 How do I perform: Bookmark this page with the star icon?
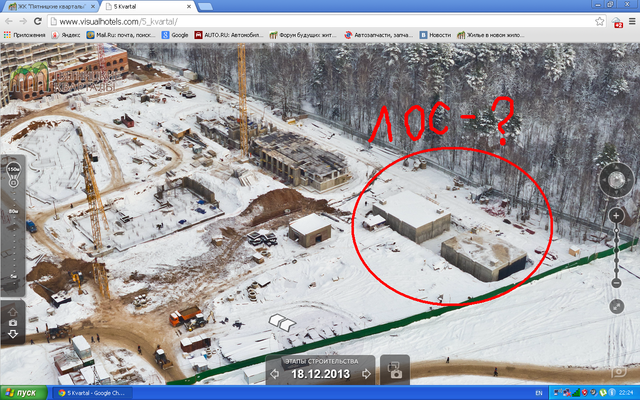click(x=599, y=21)
